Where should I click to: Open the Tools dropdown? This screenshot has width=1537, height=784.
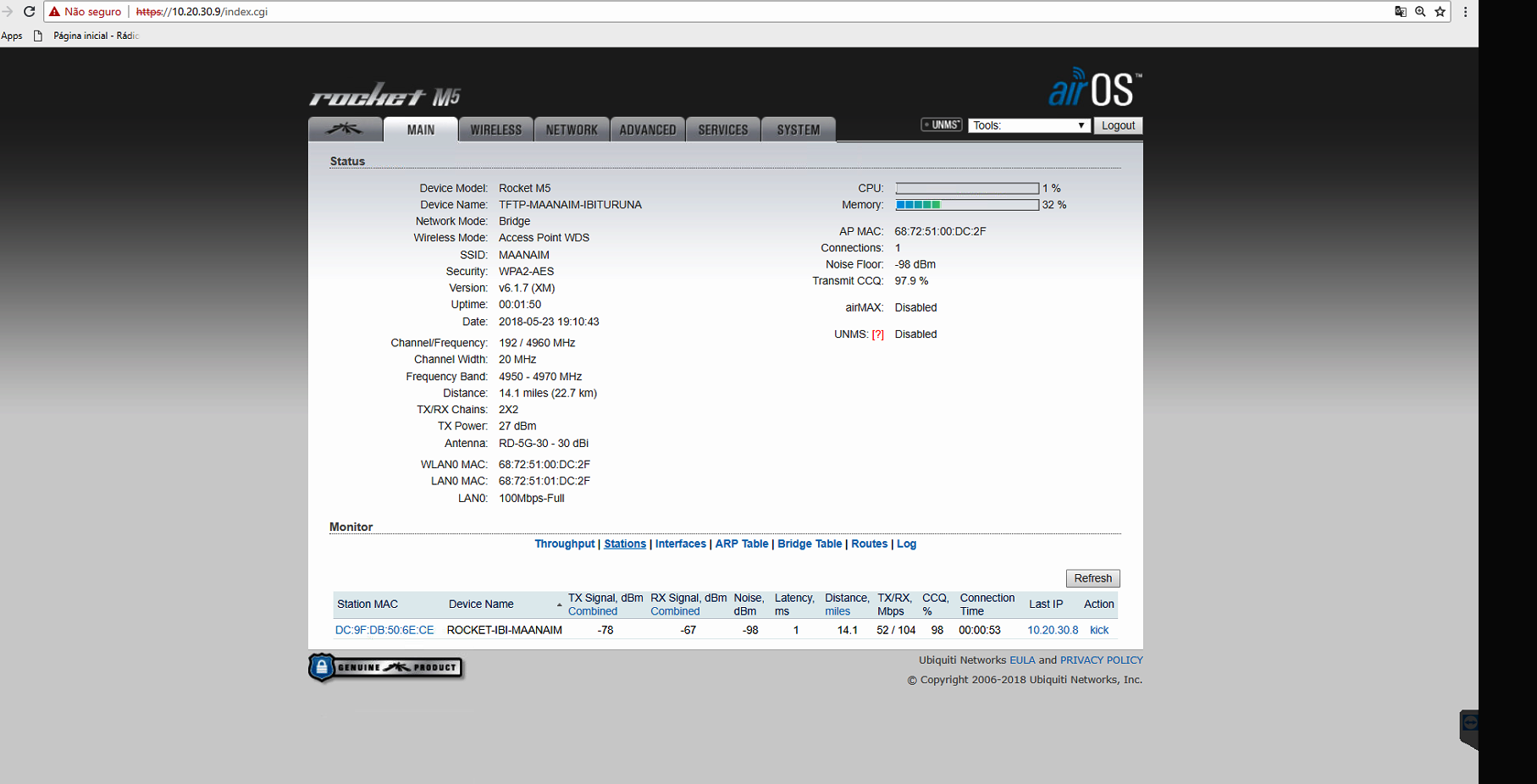tap(1029, 125)
